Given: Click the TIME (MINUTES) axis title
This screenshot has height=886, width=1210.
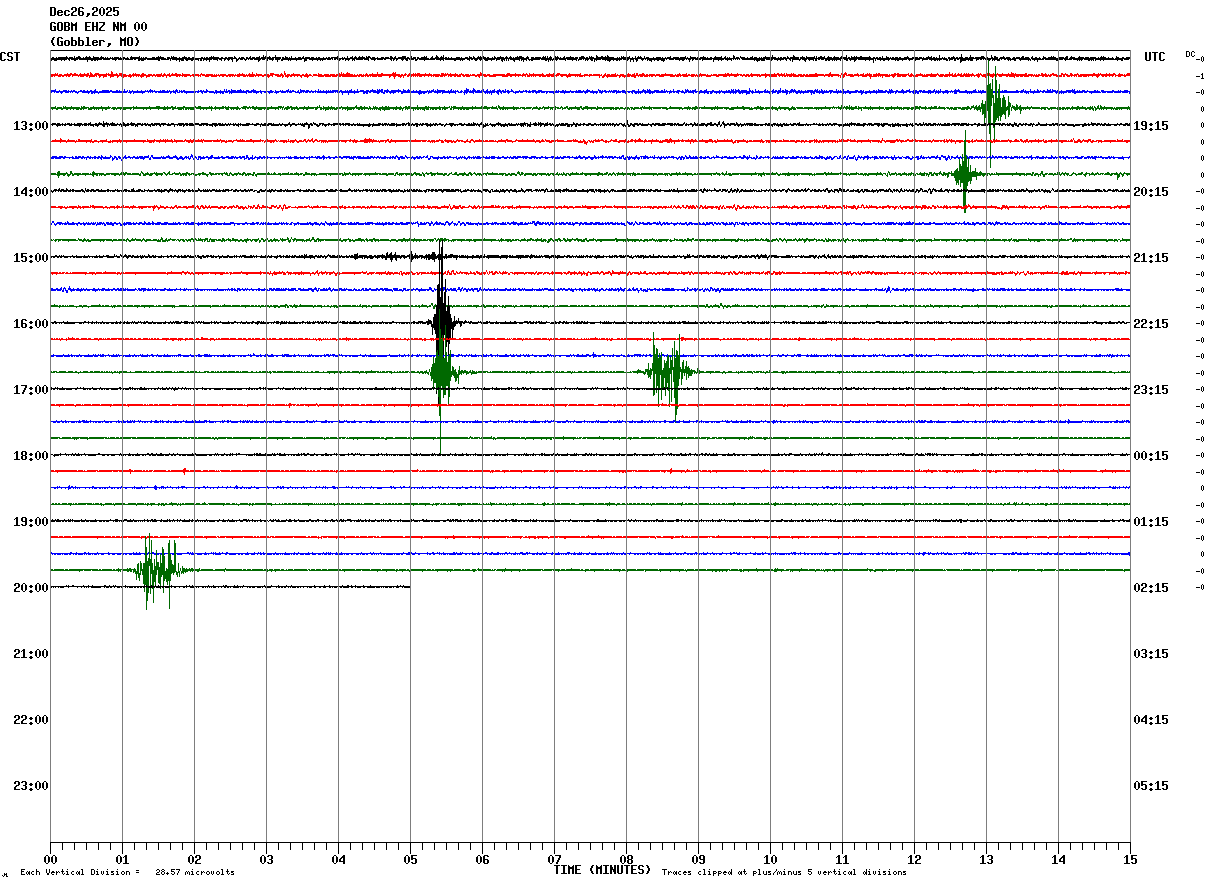Looking at the screenshot, I should (602, 870).
